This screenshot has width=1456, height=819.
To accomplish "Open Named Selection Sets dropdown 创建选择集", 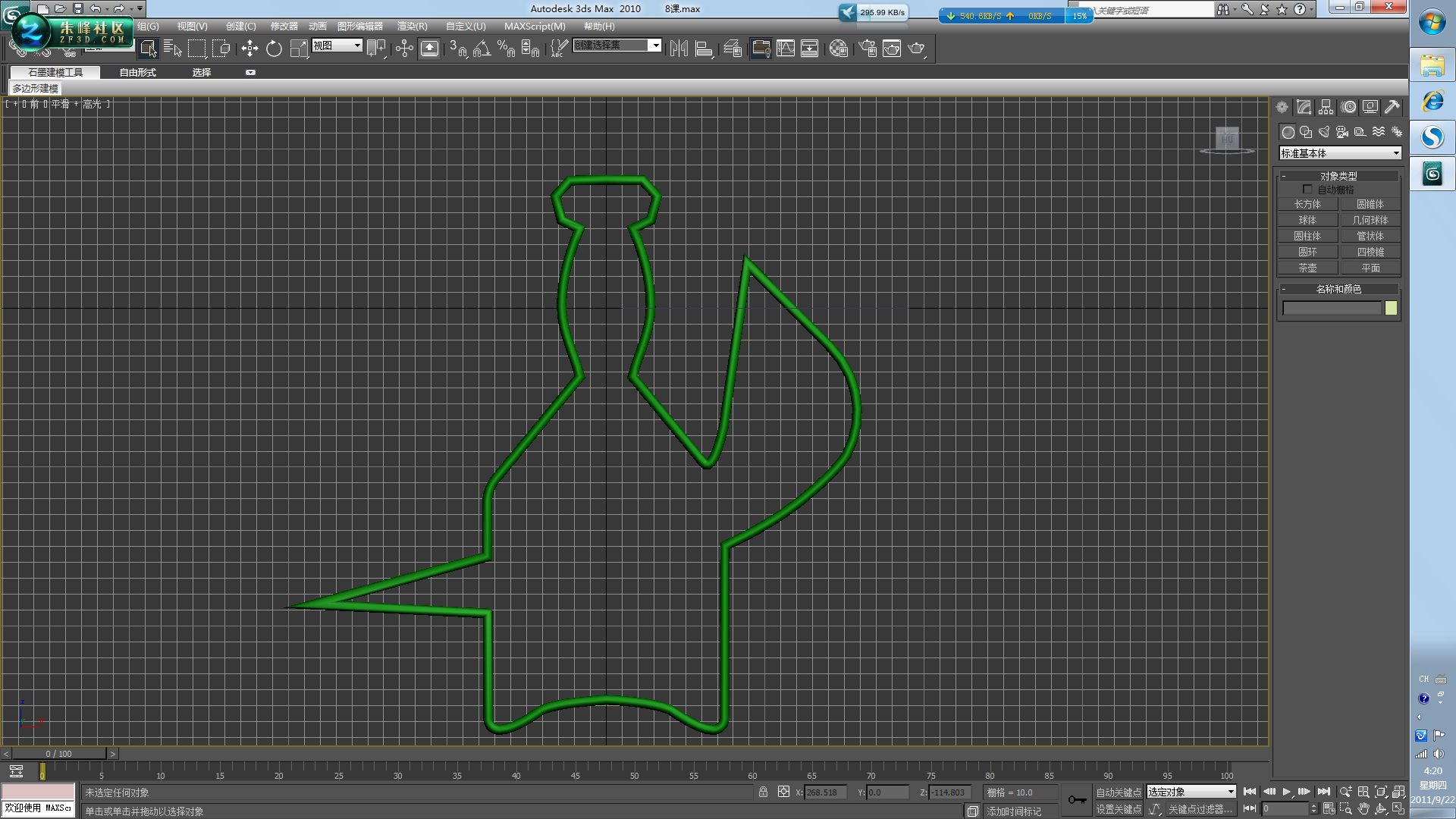I will 617,45.
